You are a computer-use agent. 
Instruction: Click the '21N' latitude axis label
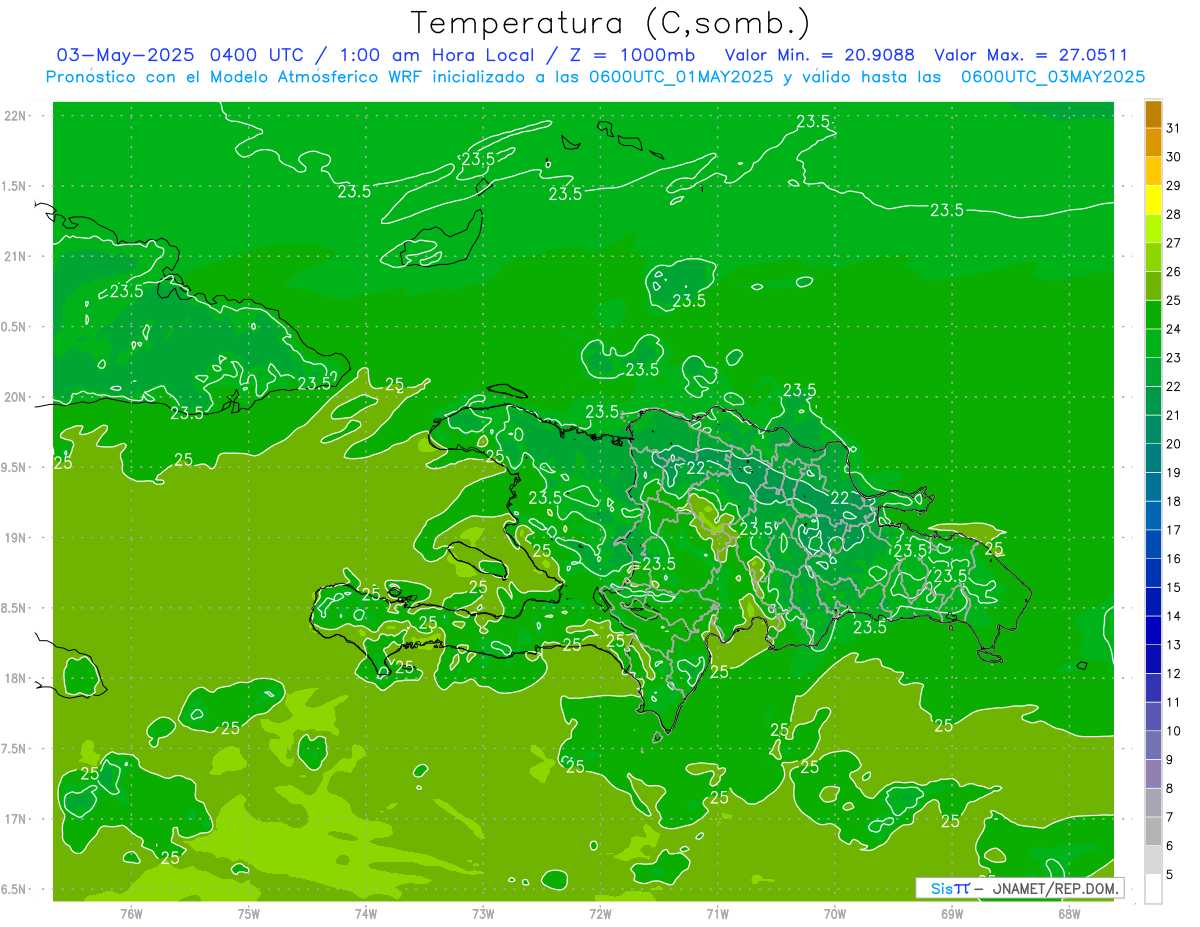coord(16,256)
